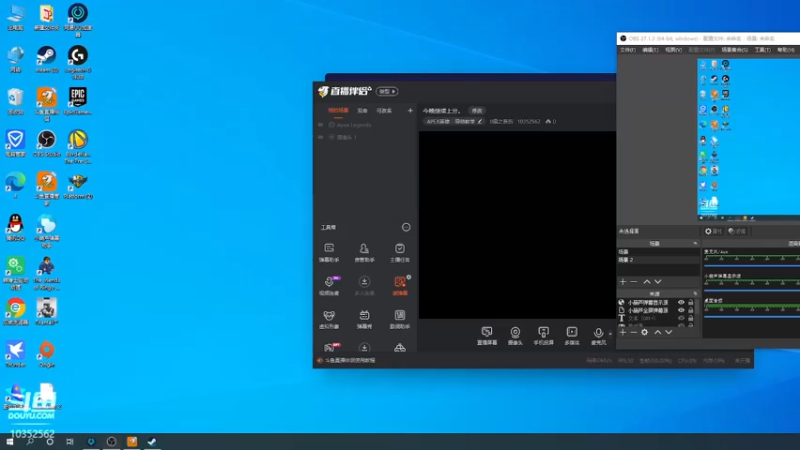The height and width of the screenshot is (450, 800).
Task: Toggle eye for first OBS source row
Action: (x=681, y=303)
